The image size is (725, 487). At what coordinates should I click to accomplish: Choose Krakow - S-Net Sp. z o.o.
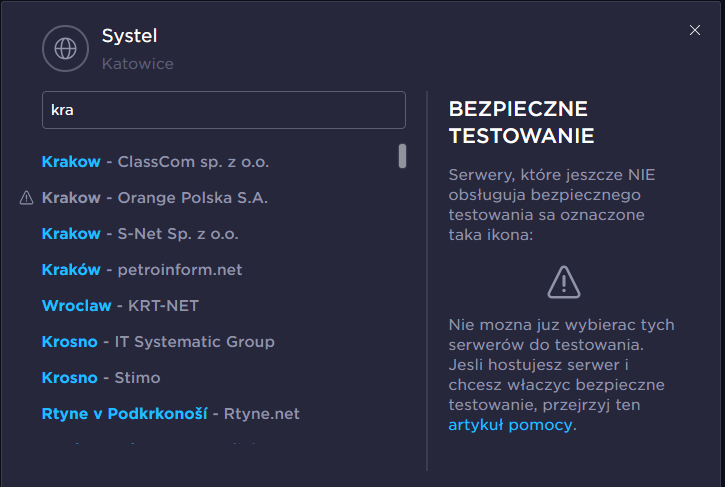(x=140, y=234)
